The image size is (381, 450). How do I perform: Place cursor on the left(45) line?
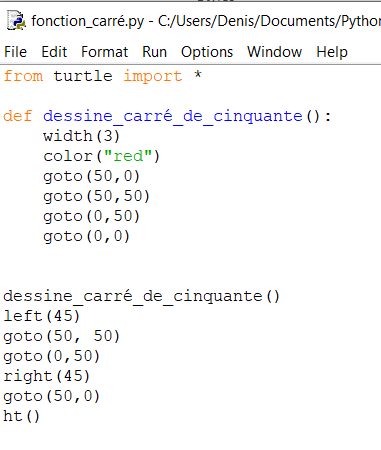point(42,316)
